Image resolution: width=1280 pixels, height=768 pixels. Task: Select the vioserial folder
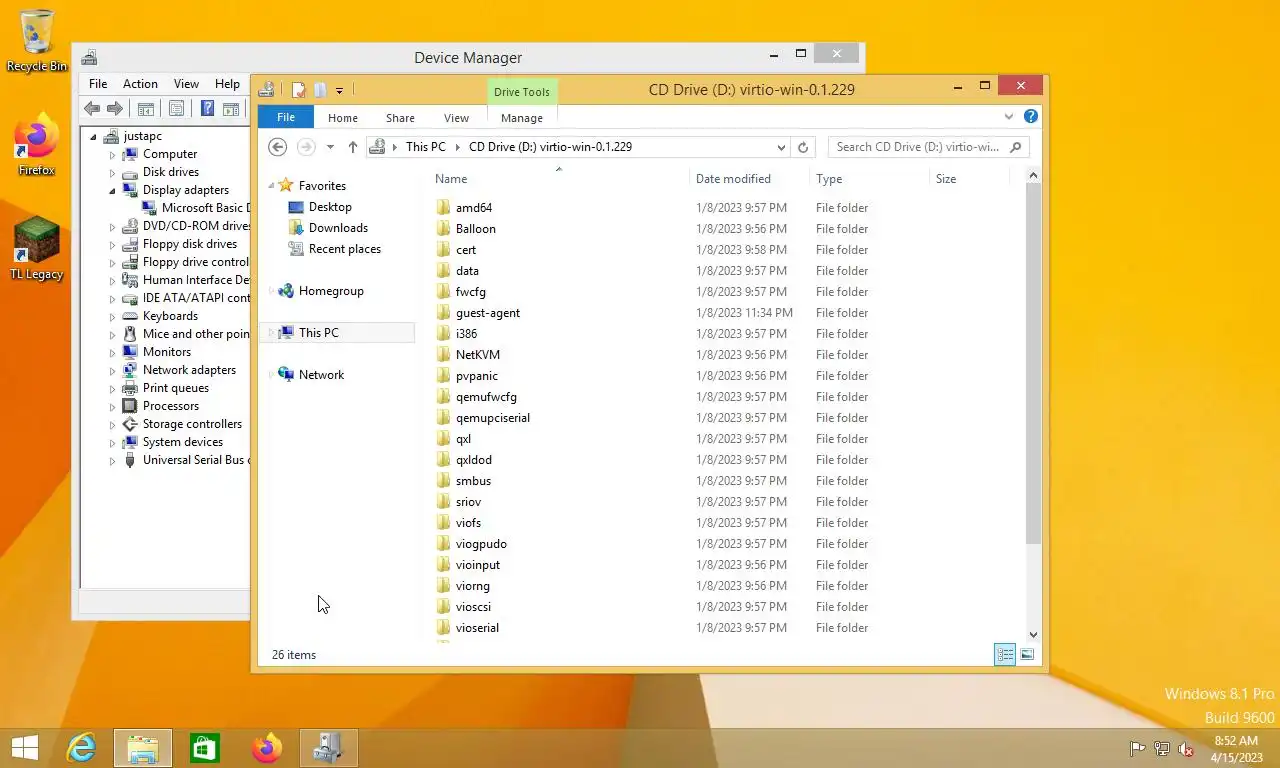(x=477, y=628)
